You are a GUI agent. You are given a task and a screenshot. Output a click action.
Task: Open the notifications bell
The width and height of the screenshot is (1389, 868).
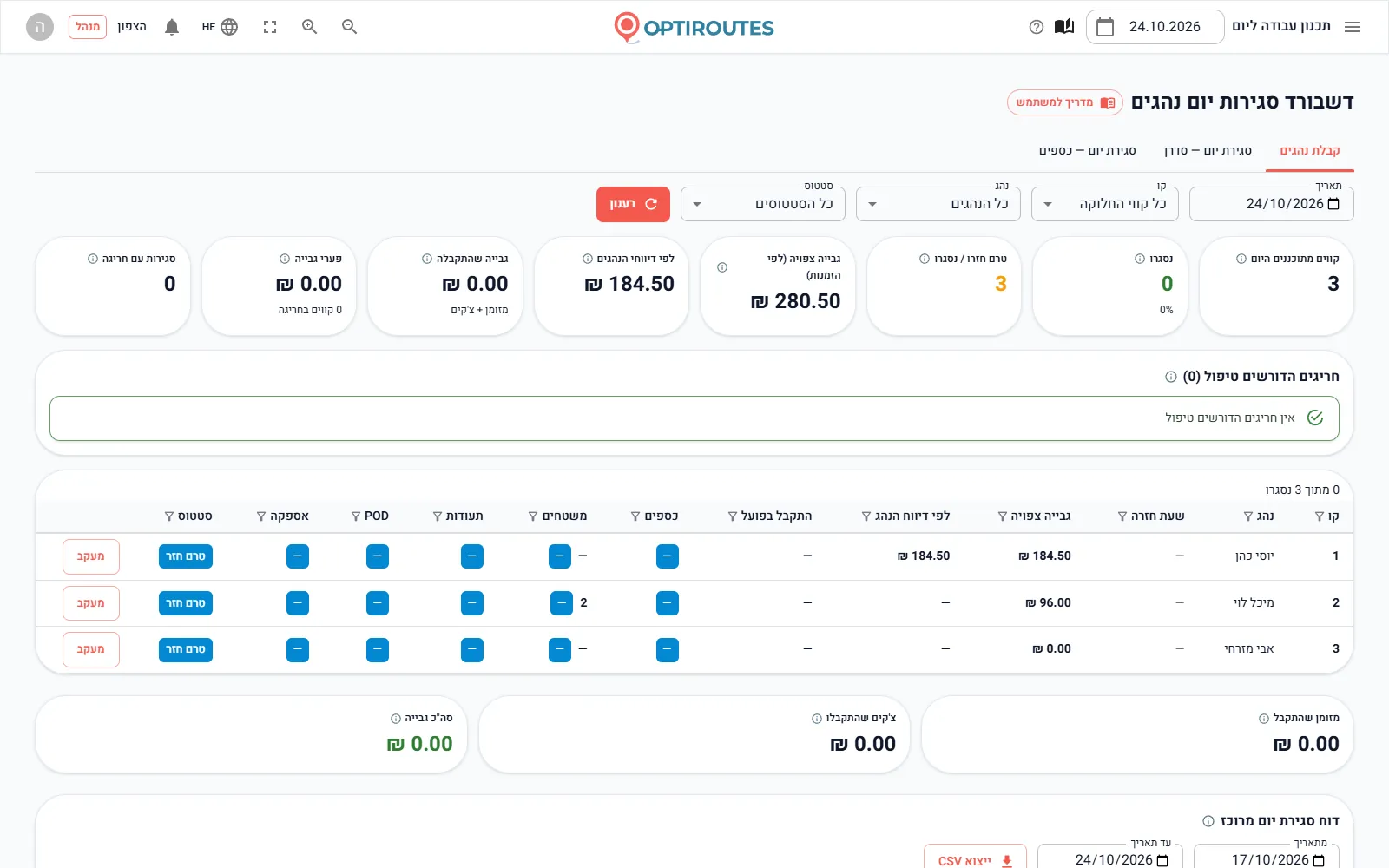click(172, 27)
